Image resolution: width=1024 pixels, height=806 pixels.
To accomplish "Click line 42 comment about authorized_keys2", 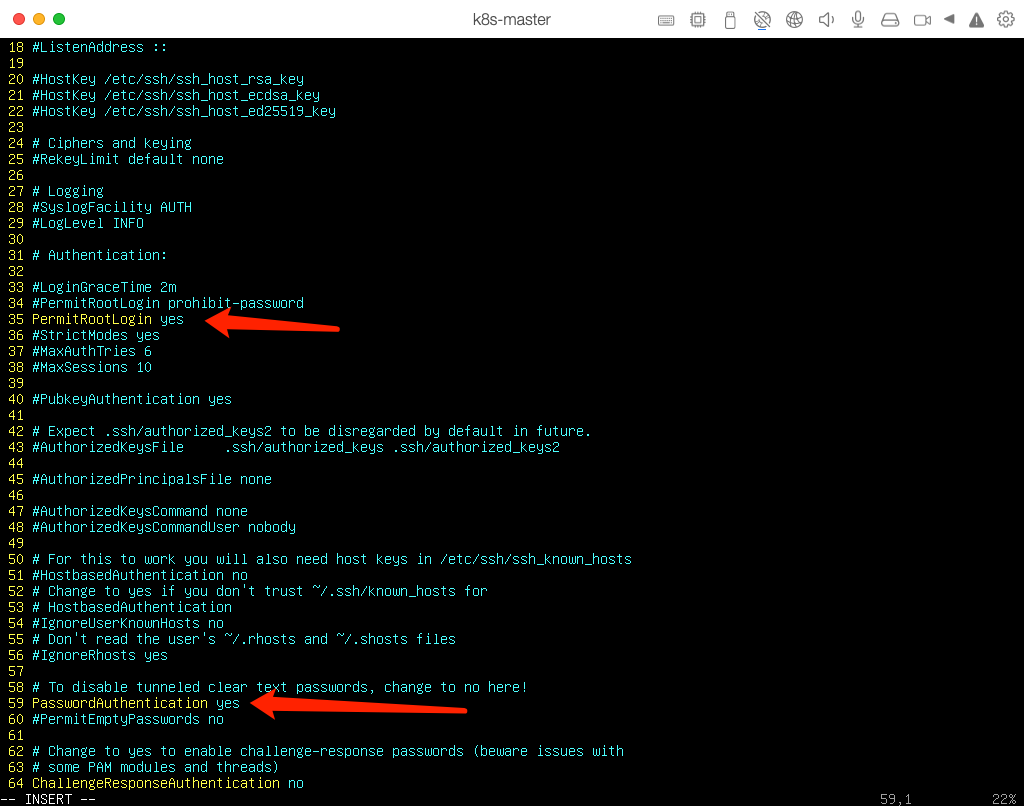I will 312,431.
